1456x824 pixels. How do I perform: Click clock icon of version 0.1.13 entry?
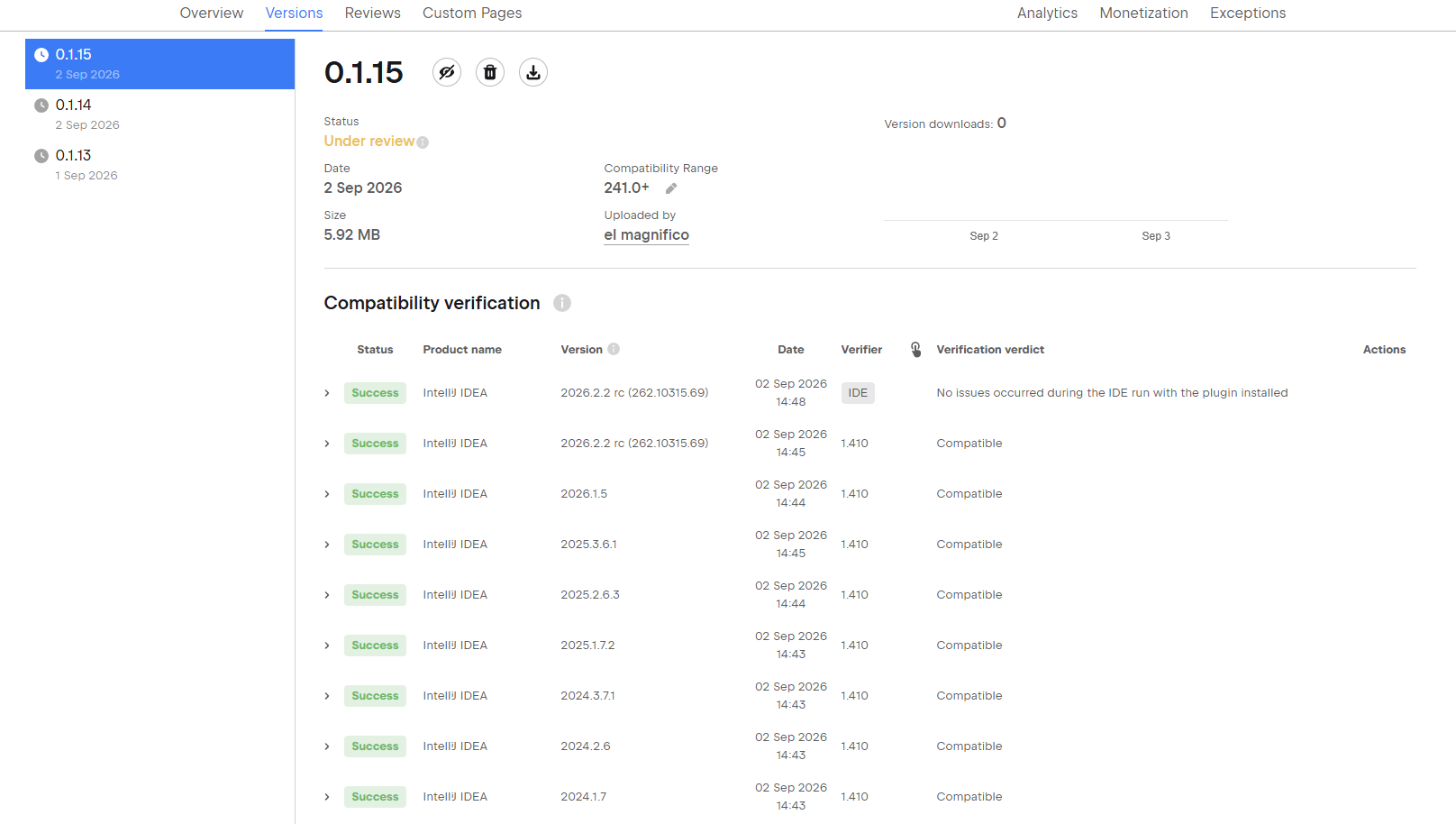(41, 156)
